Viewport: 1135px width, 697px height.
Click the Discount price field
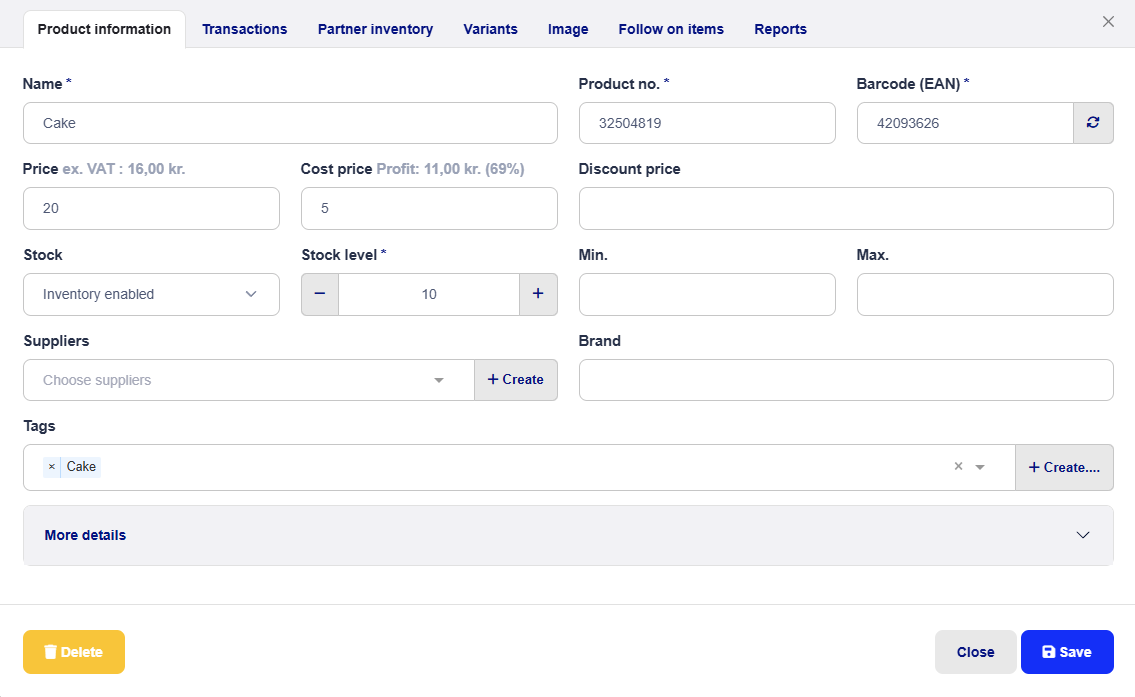pos(846,208)
